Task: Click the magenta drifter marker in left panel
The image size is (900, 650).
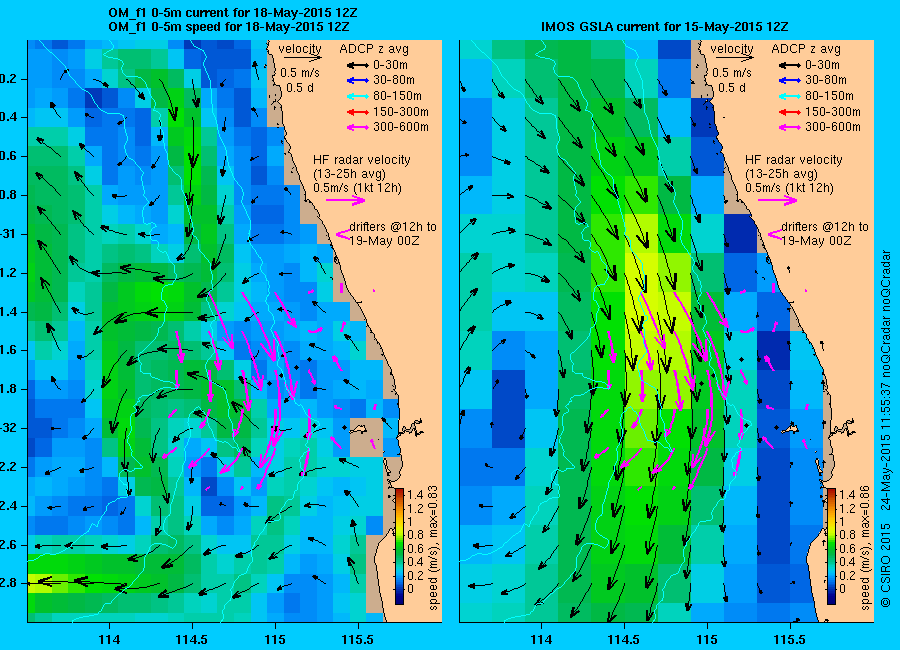Action: (x=343, y=234)
